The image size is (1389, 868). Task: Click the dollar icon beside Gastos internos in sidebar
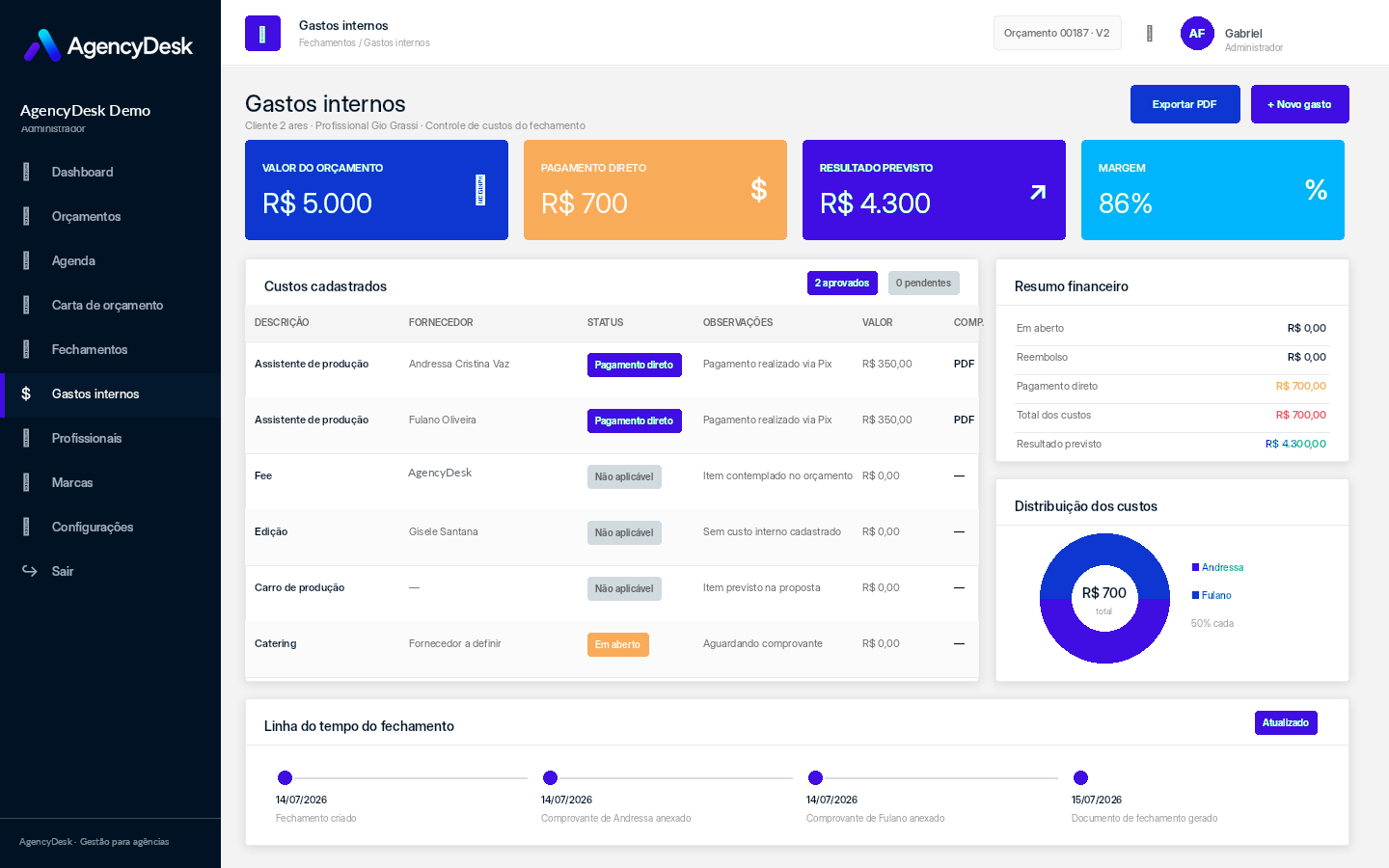pyautogui.click(x=26, y=393)
